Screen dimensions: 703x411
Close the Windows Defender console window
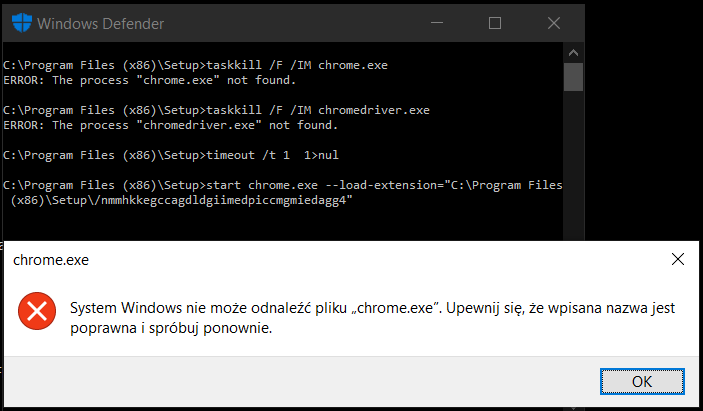tap(554, 23)
